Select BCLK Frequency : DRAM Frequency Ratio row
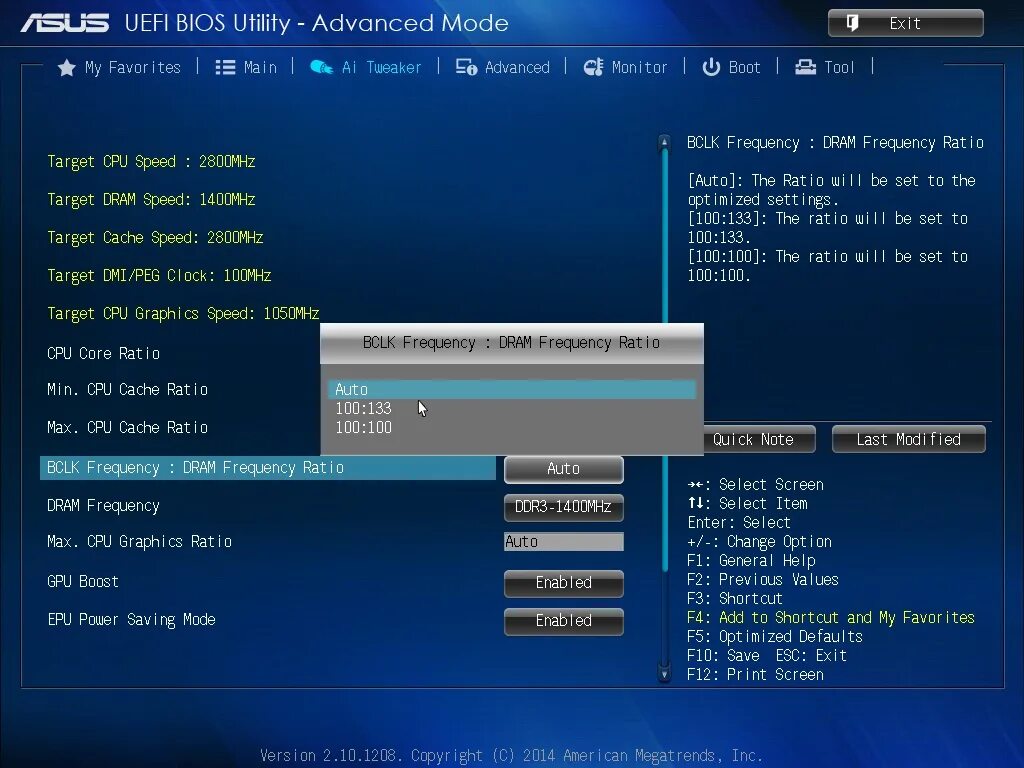1024x768 pixels. pyautogui.click(x=268, y=468)
